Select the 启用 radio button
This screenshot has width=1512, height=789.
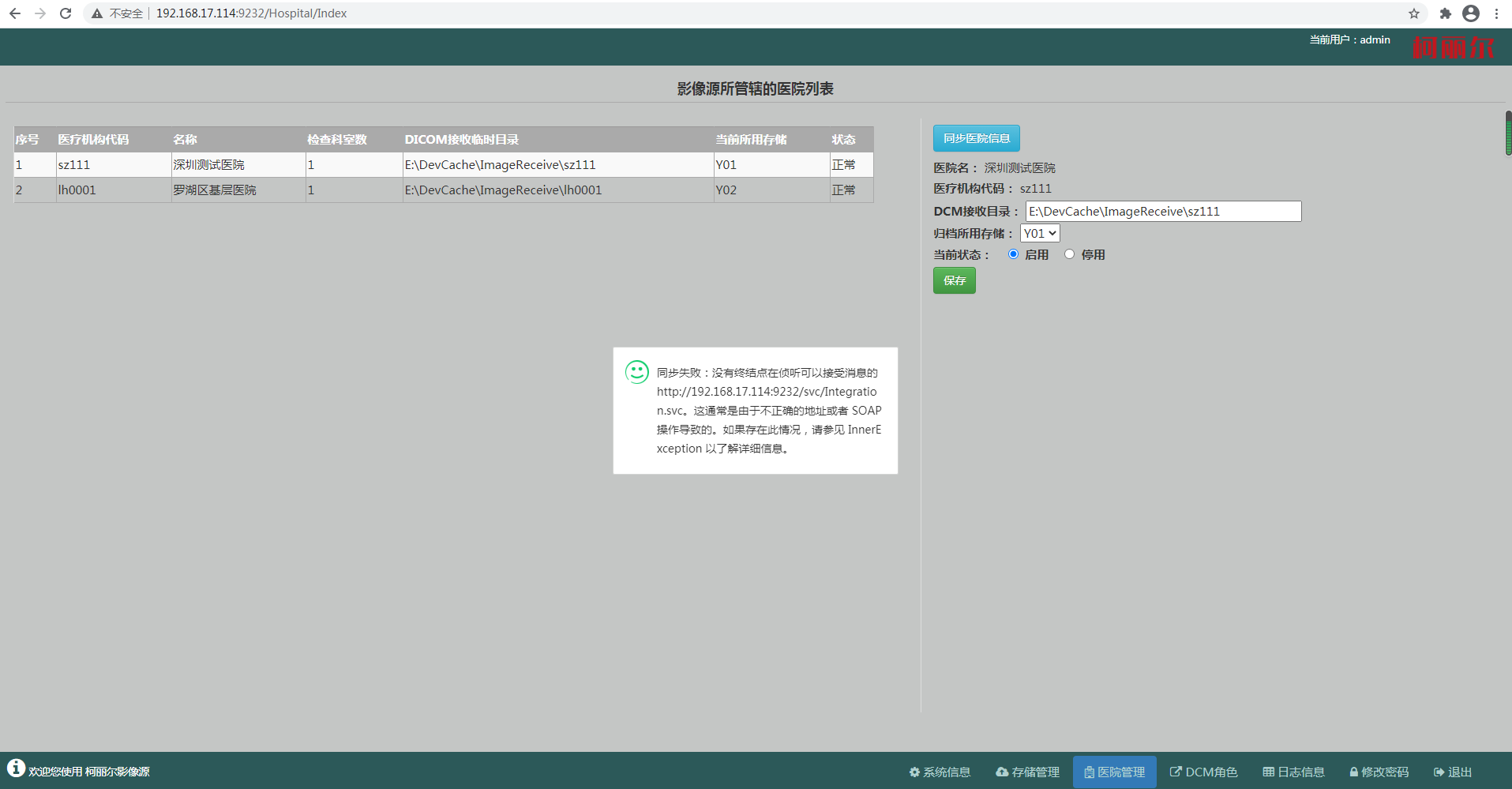[x=1013, y=254]
